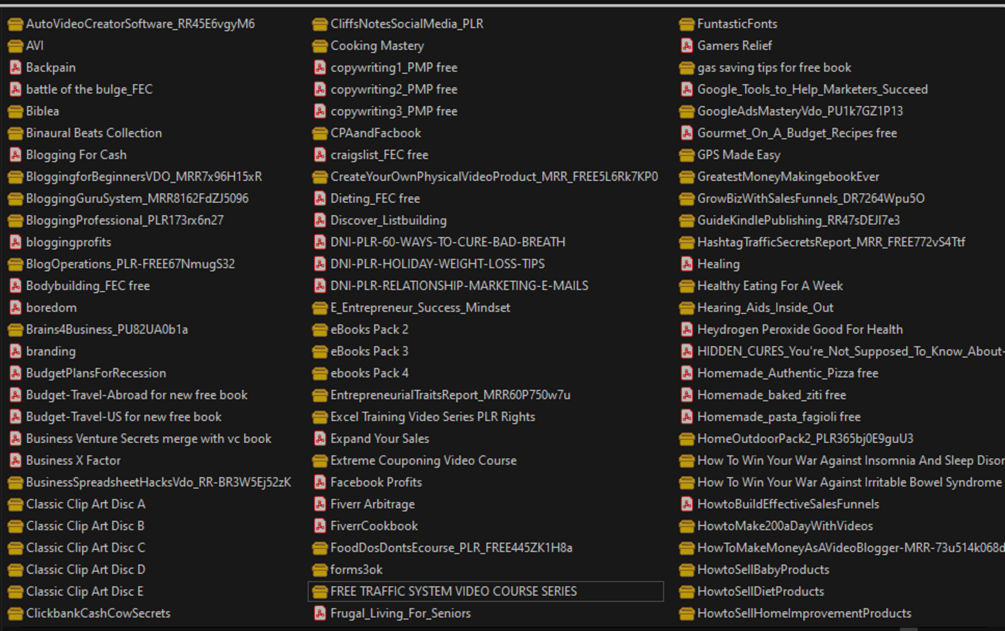Click the PDF icon next to Healing
Image resolution: width=1005 pixels, height=631 pixels.
pyautogui.click(x=686, y=264)
